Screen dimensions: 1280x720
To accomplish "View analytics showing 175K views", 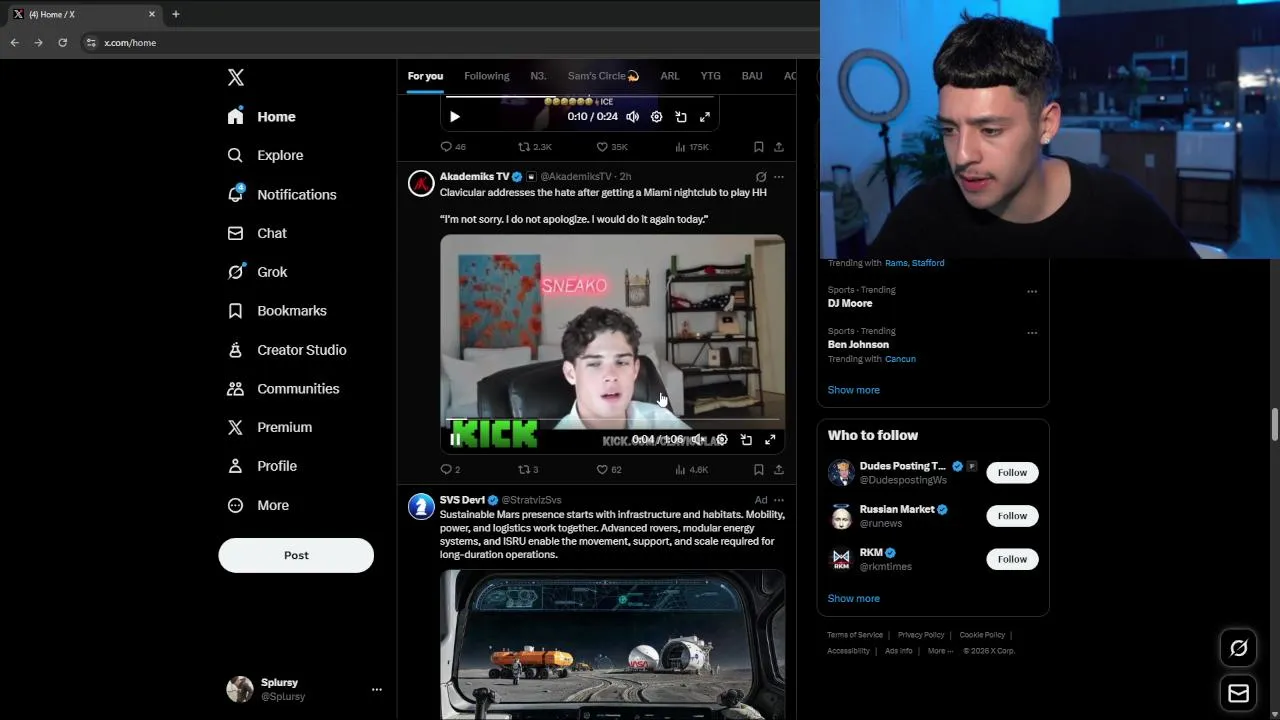I will point(692,147).
